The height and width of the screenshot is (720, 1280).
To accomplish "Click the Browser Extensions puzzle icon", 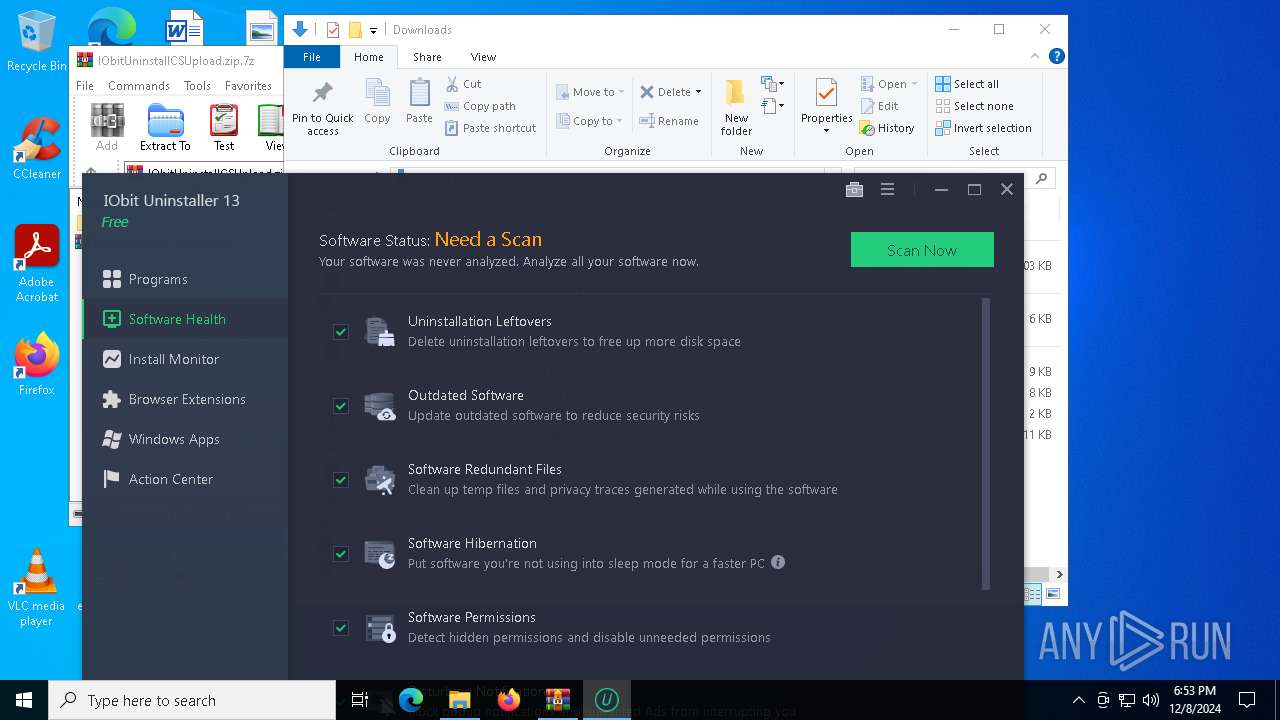I will click(111, 399).
